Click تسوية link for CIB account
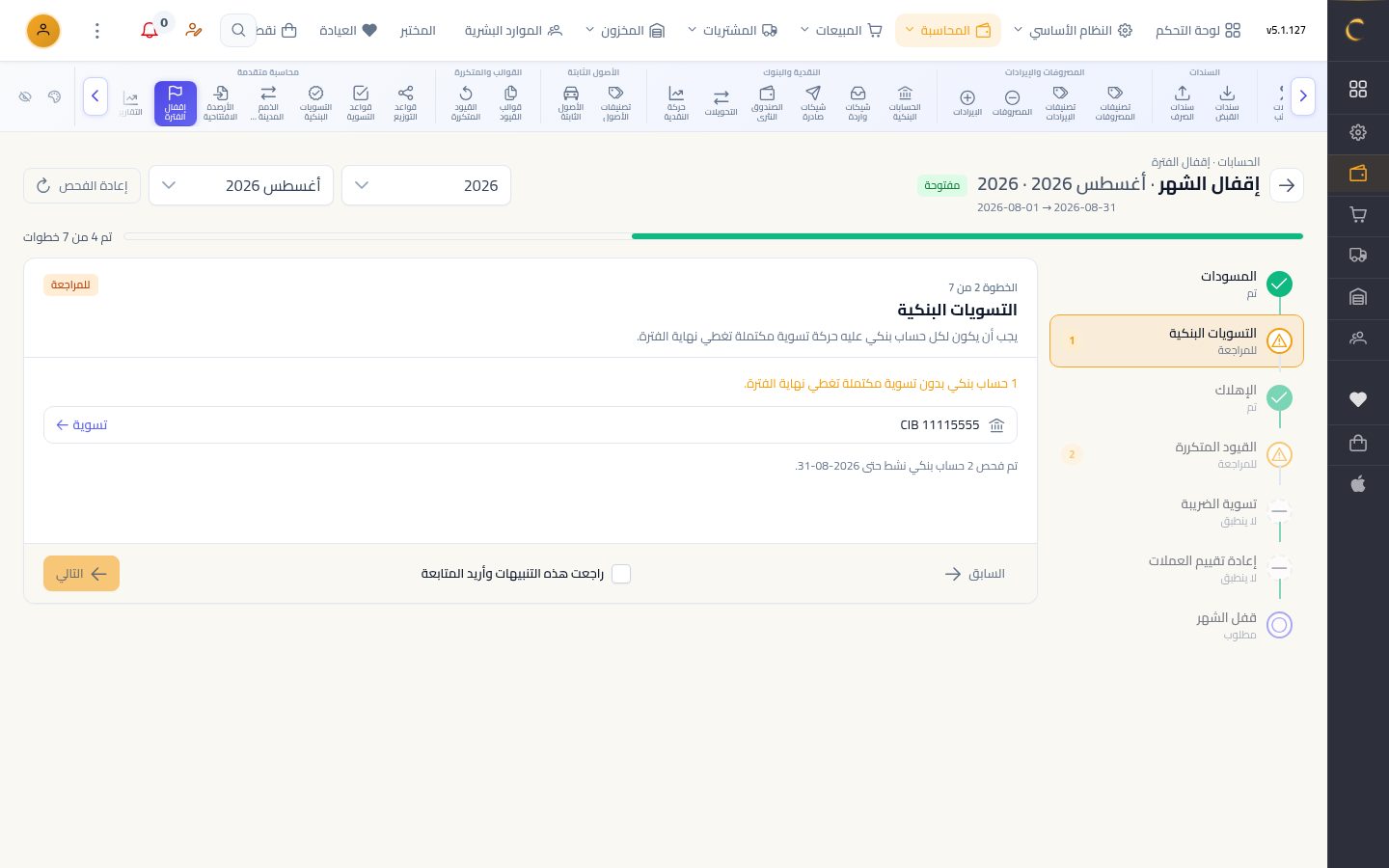The width and height of the screenshot is (1389, 868). click(x=81, y=425)
